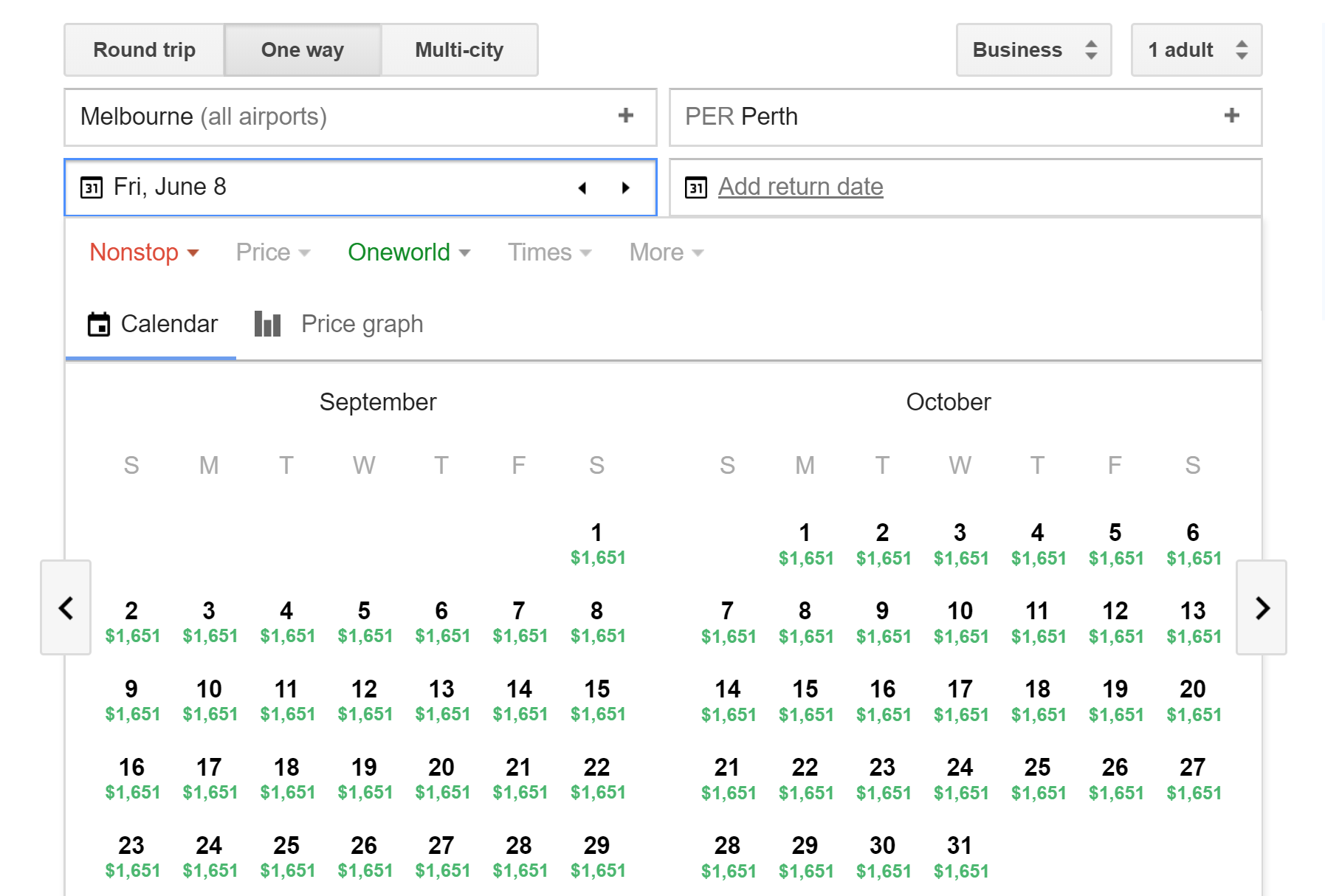Screen dimensions: 1325x896
Task: Click the Add return date link
Action: 800,187
